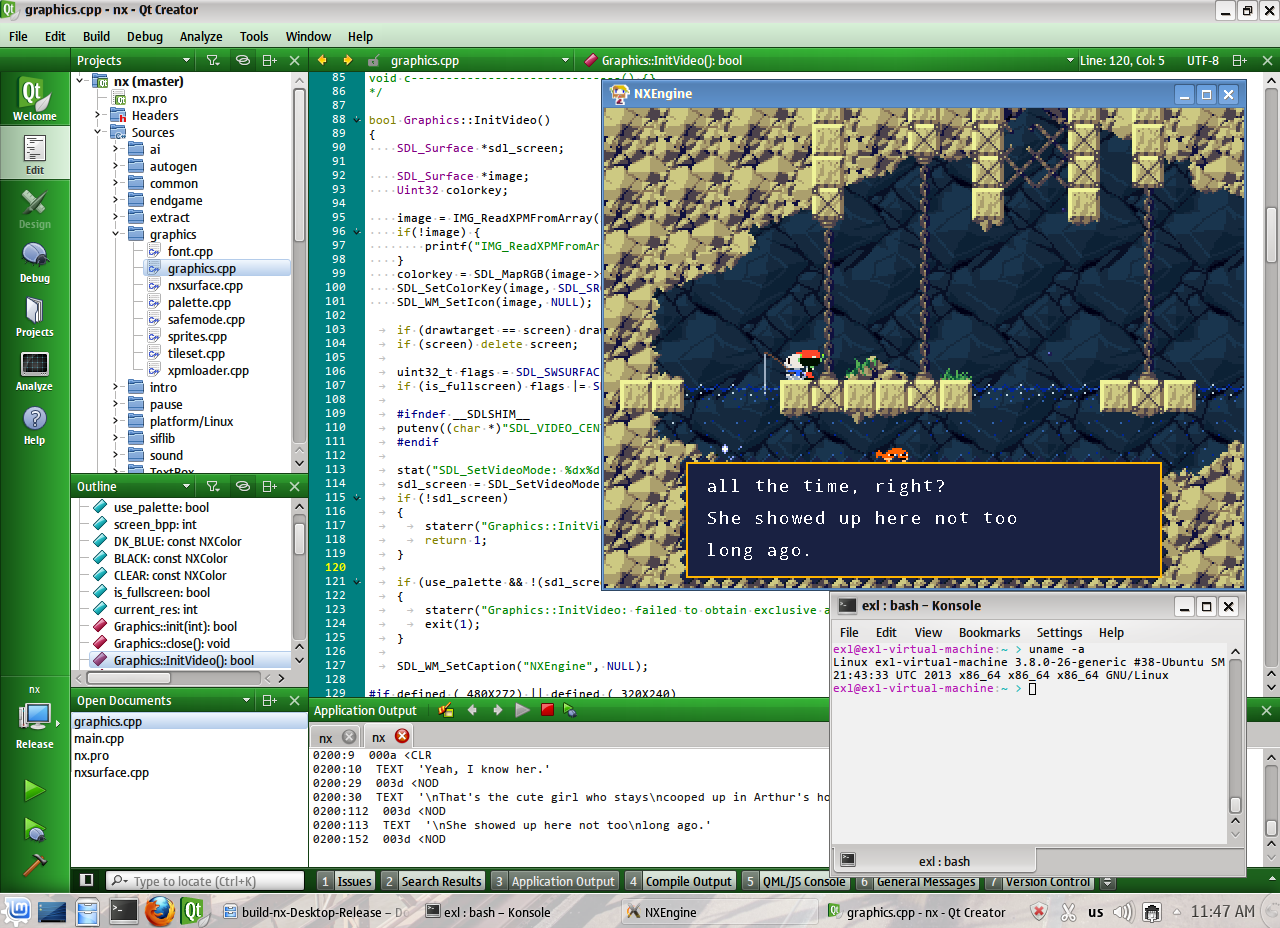Clear the Application Output pane

tap(446, 710)
